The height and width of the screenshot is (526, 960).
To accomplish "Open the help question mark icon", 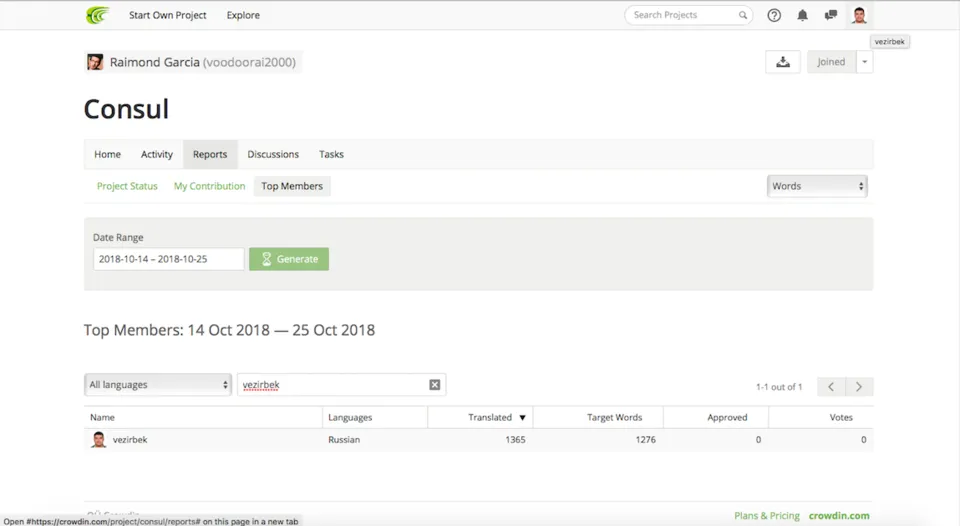I will (774, 15).
